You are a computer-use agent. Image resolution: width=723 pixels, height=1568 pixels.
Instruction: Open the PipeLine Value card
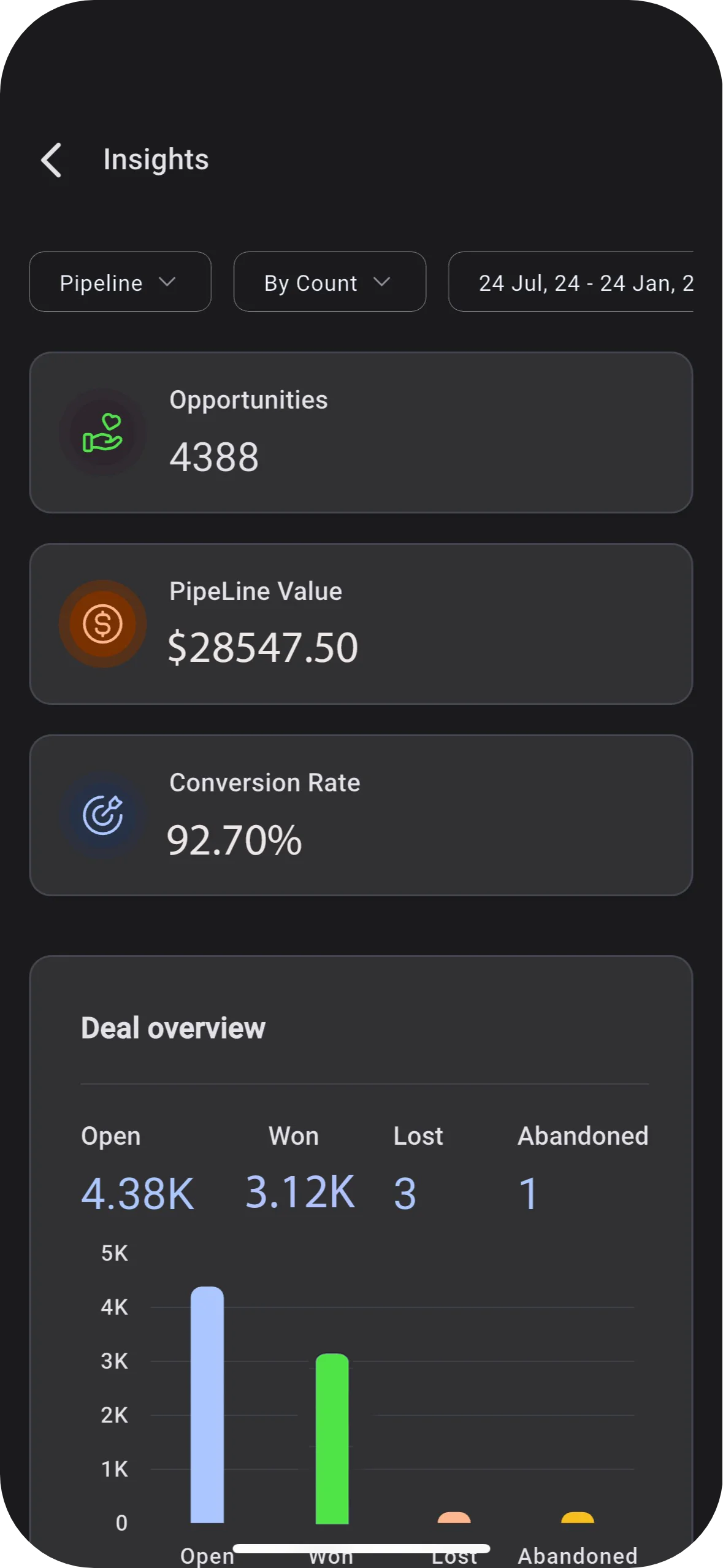[361, 624]
